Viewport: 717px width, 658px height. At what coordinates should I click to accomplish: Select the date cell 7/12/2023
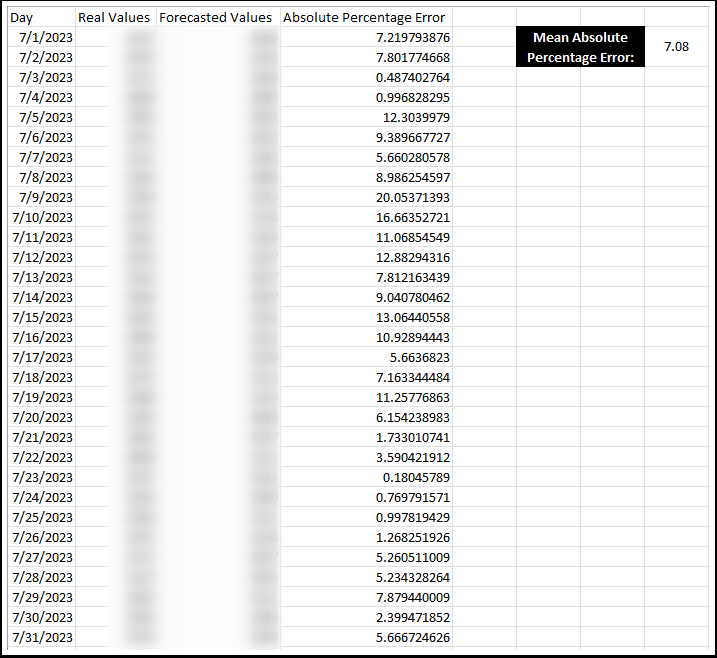coord(42,257)
